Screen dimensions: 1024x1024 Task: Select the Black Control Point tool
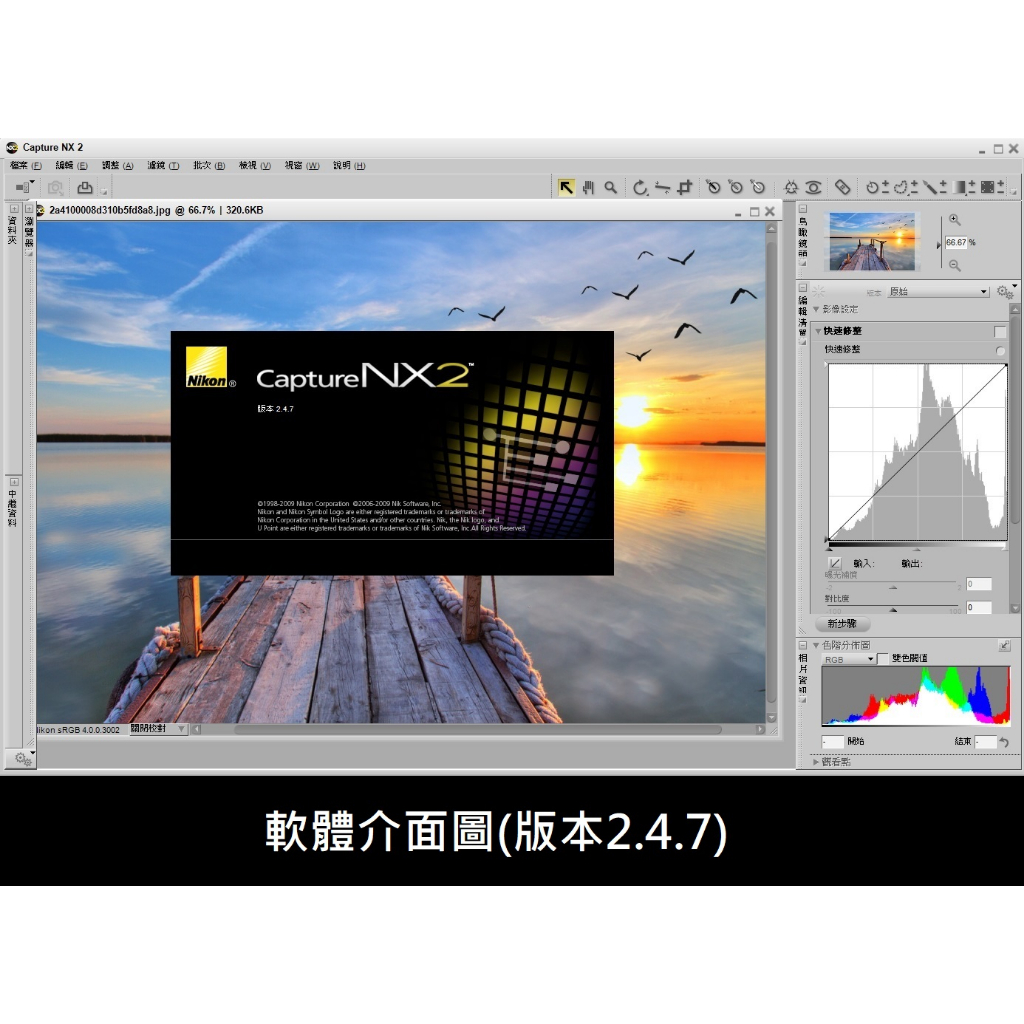[x=713, y=187]
